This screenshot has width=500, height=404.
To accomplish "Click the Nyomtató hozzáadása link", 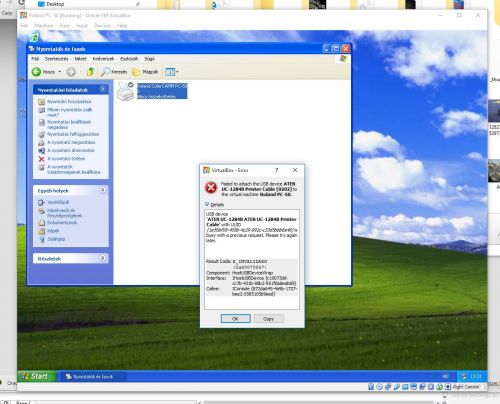I will [x=69, y=101].
